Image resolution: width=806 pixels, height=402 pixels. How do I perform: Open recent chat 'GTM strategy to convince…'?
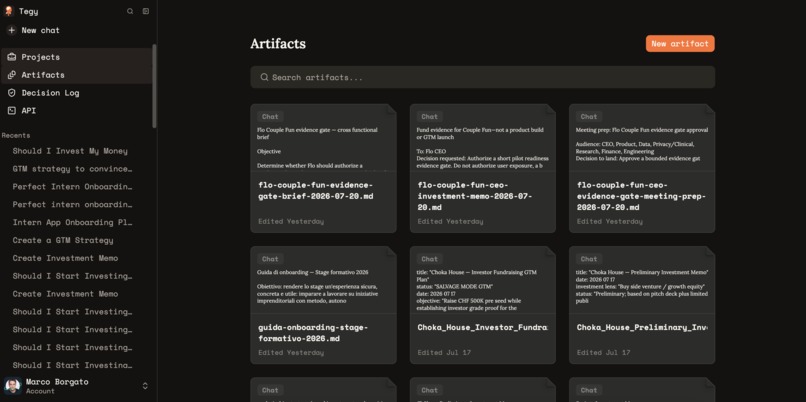coord(72,169)
